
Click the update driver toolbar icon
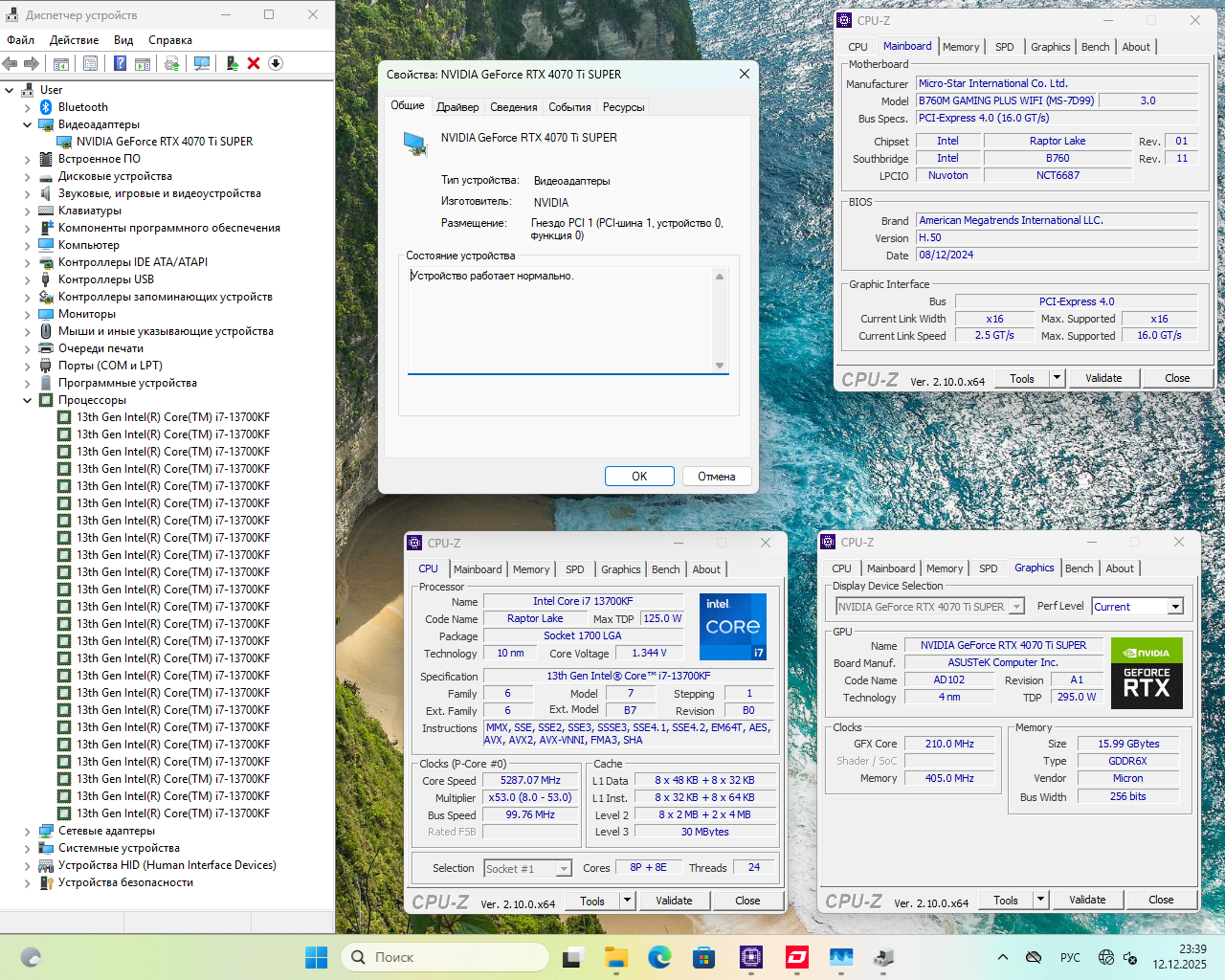(x=232, y=63)
